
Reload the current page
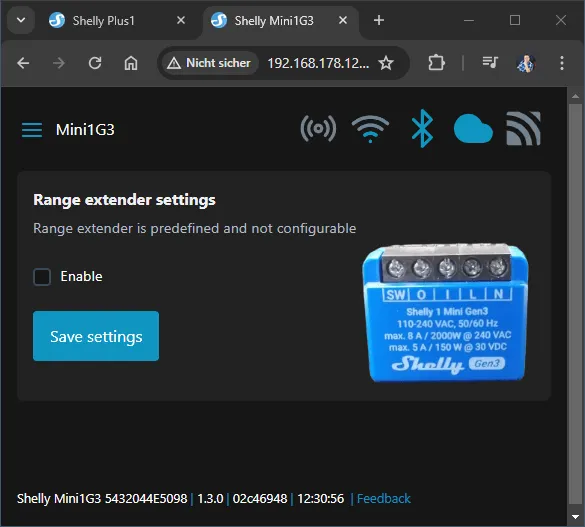click(95, 63)
